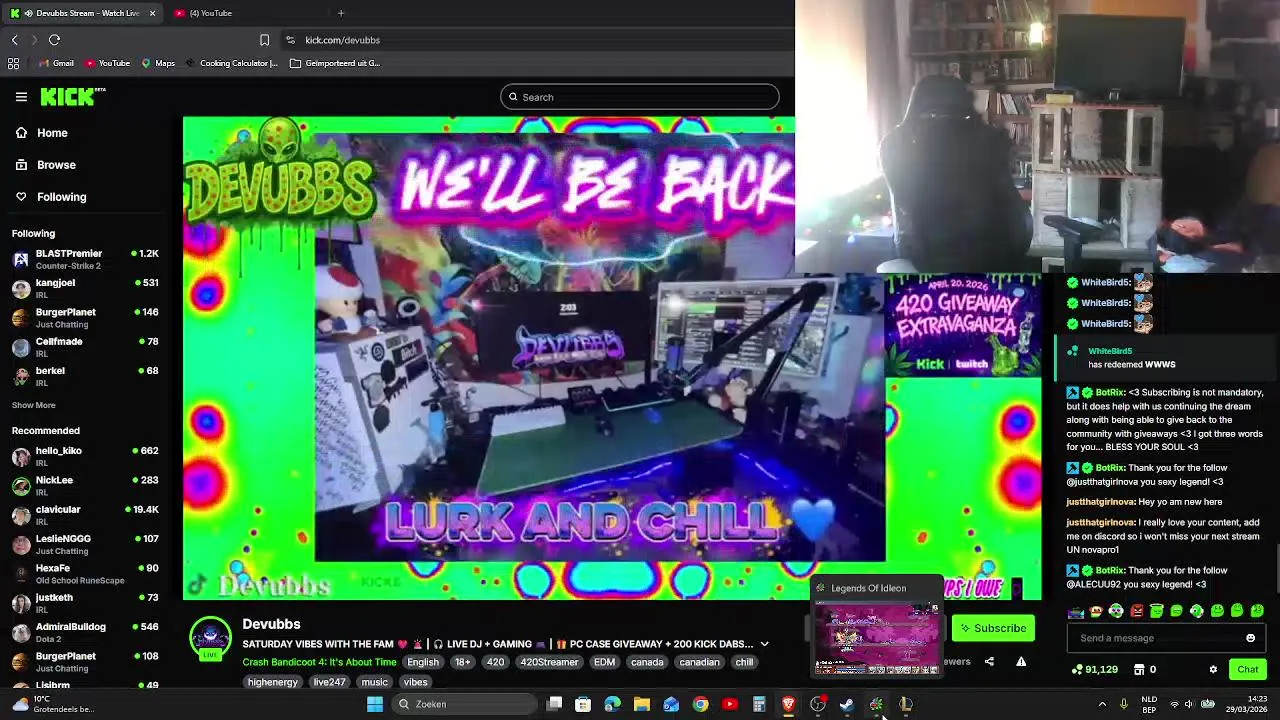Open Google Chrome from the taskbar
Viewport: 1280px width, 720px height.
click(x=700, y=704)
